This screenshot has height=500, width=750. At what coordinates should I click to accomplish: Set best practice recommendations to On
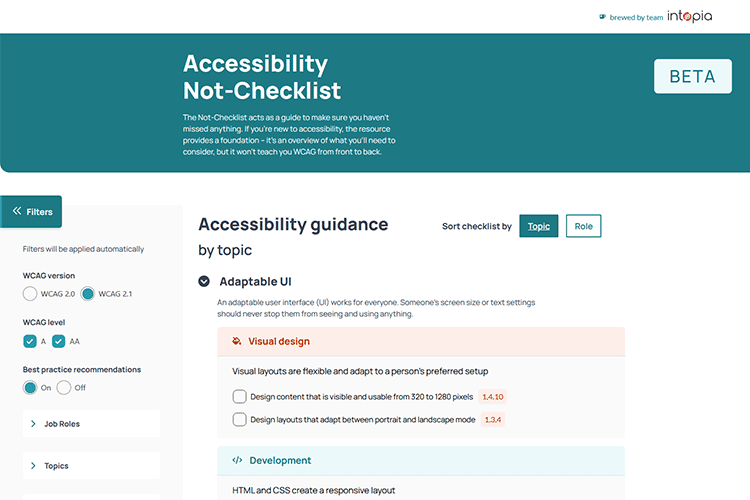[30, 388]
